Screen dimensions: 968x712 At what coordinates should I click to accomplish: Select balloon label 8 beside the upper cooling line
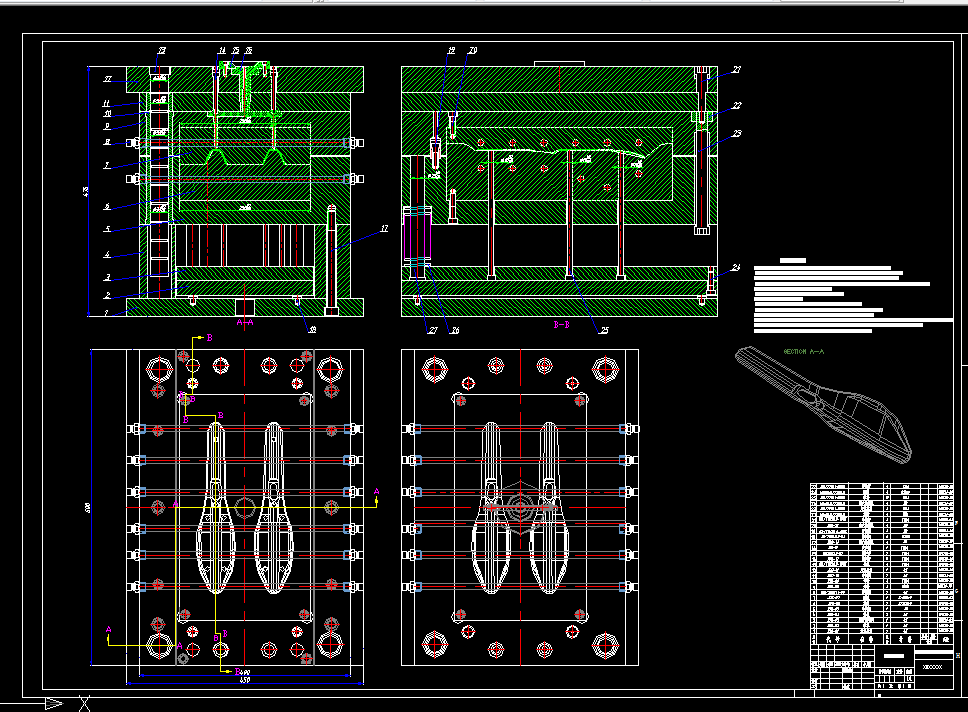pyautogui.click(x=107, y=143)
